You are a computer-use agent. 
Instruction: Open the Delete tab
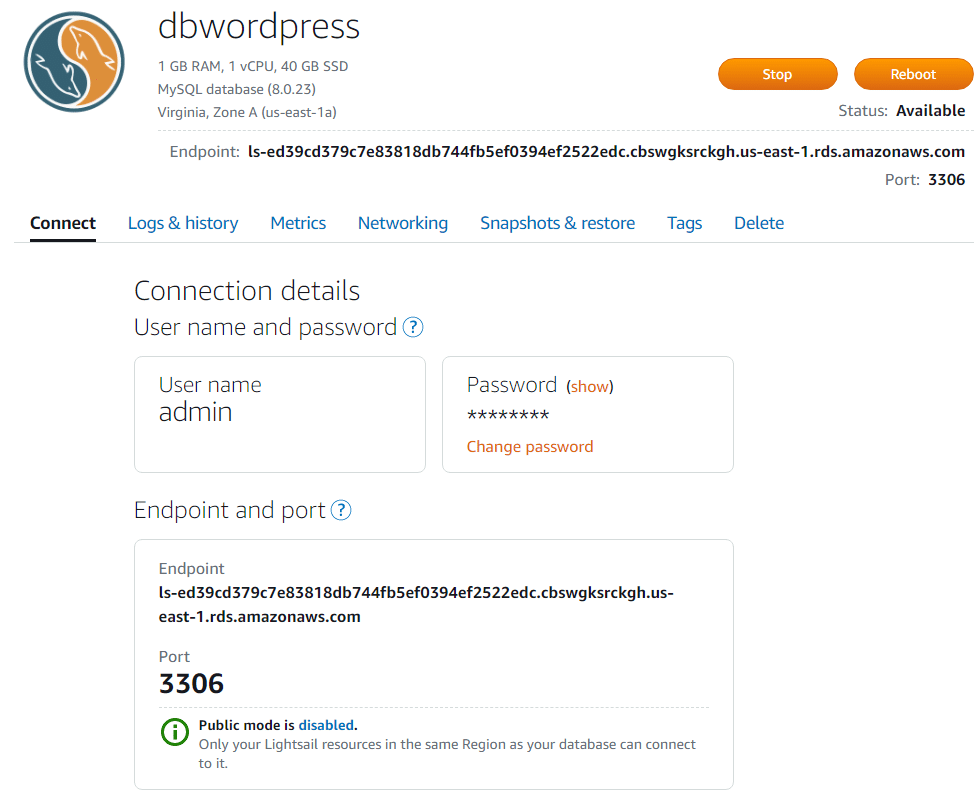coord(759,223)
